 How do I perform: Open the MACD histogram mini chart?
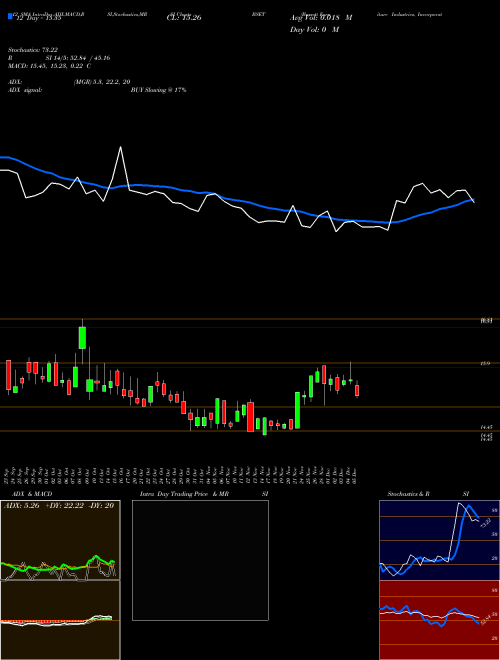coord(60,620)
